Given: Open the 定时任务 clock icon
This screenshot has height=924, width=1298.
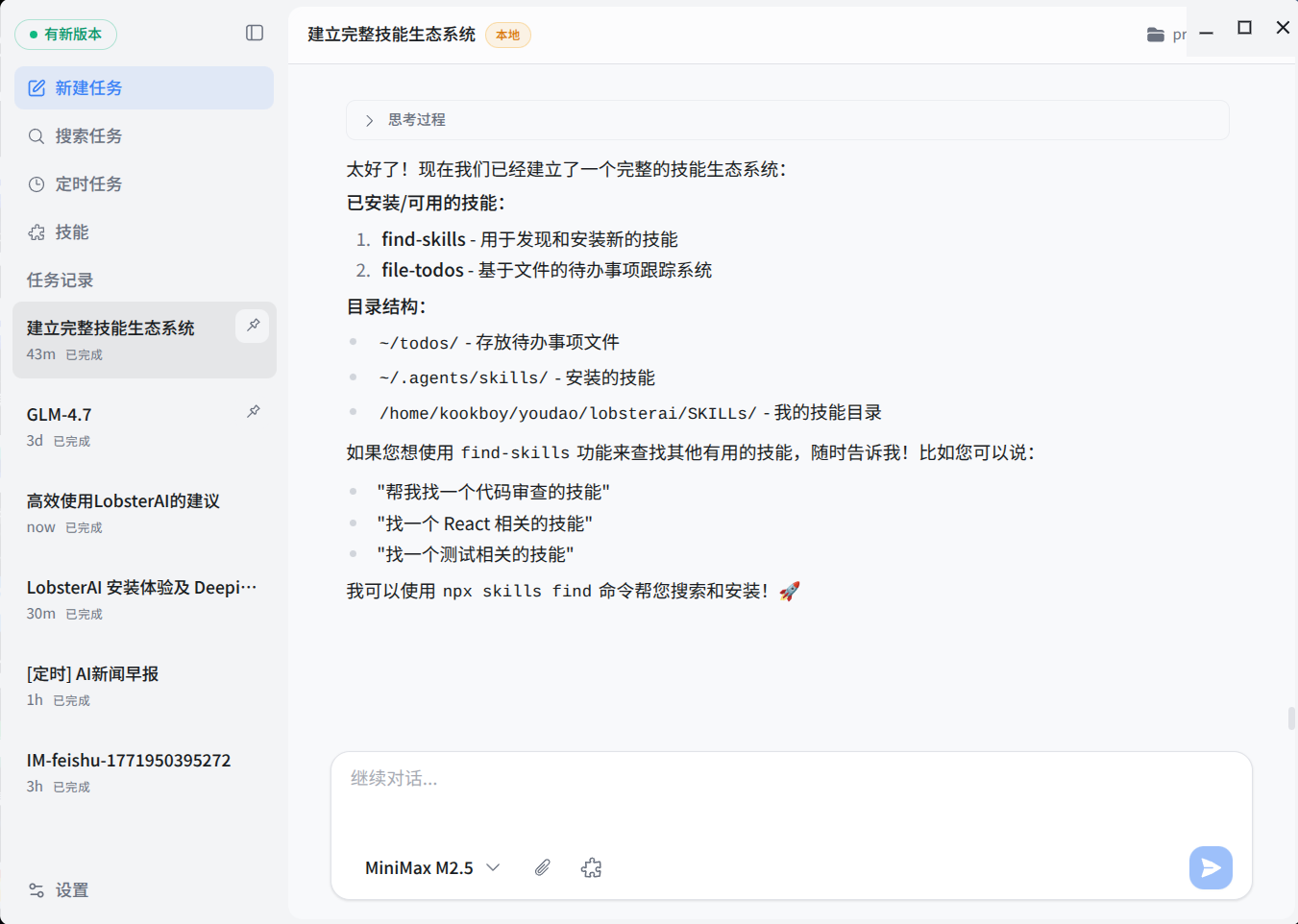Looking at the screenshot, I should tap(37, 183).
